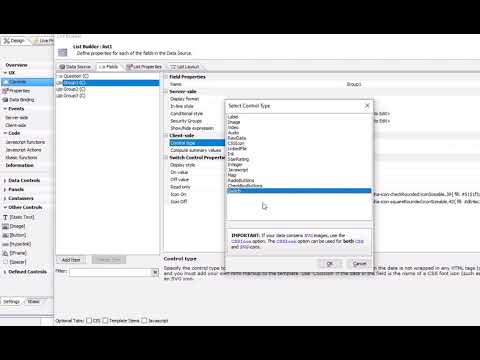
Task: Expand the Containers section
Action: point(5,198)
